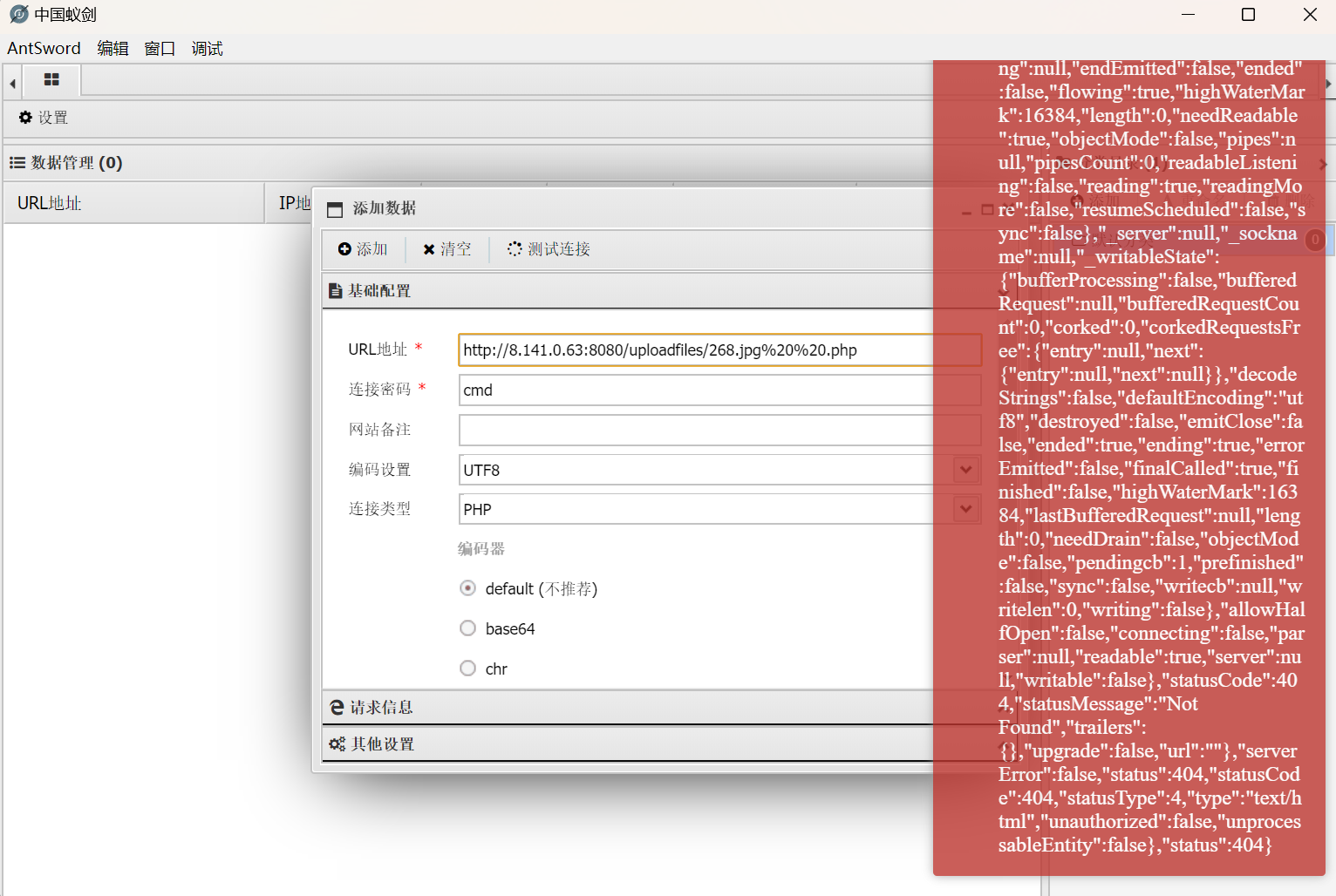
Task: Click the AntSword app logo icon
Action: pos(18,15)
